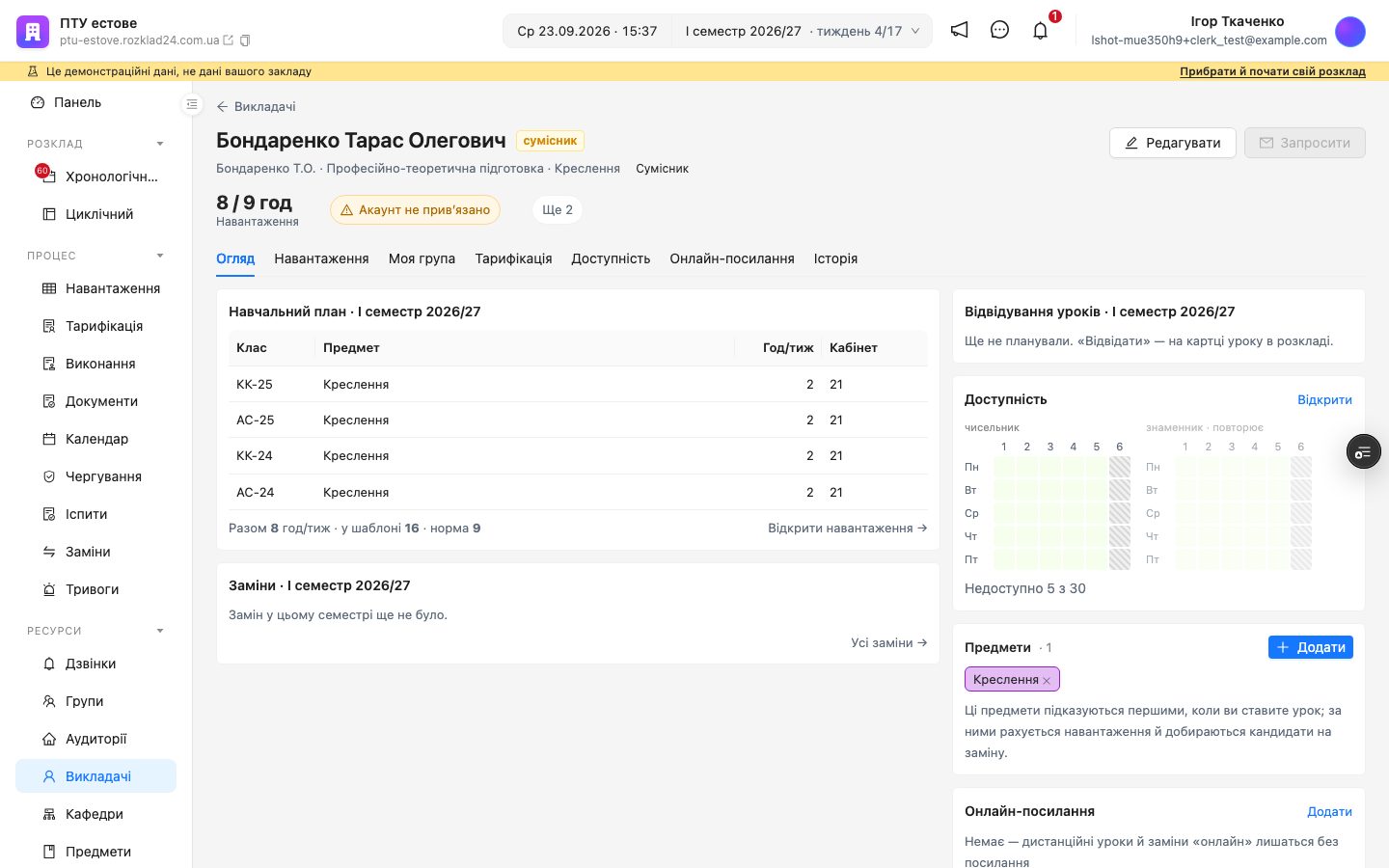Open Документи in the sidebar

[95, 401]
